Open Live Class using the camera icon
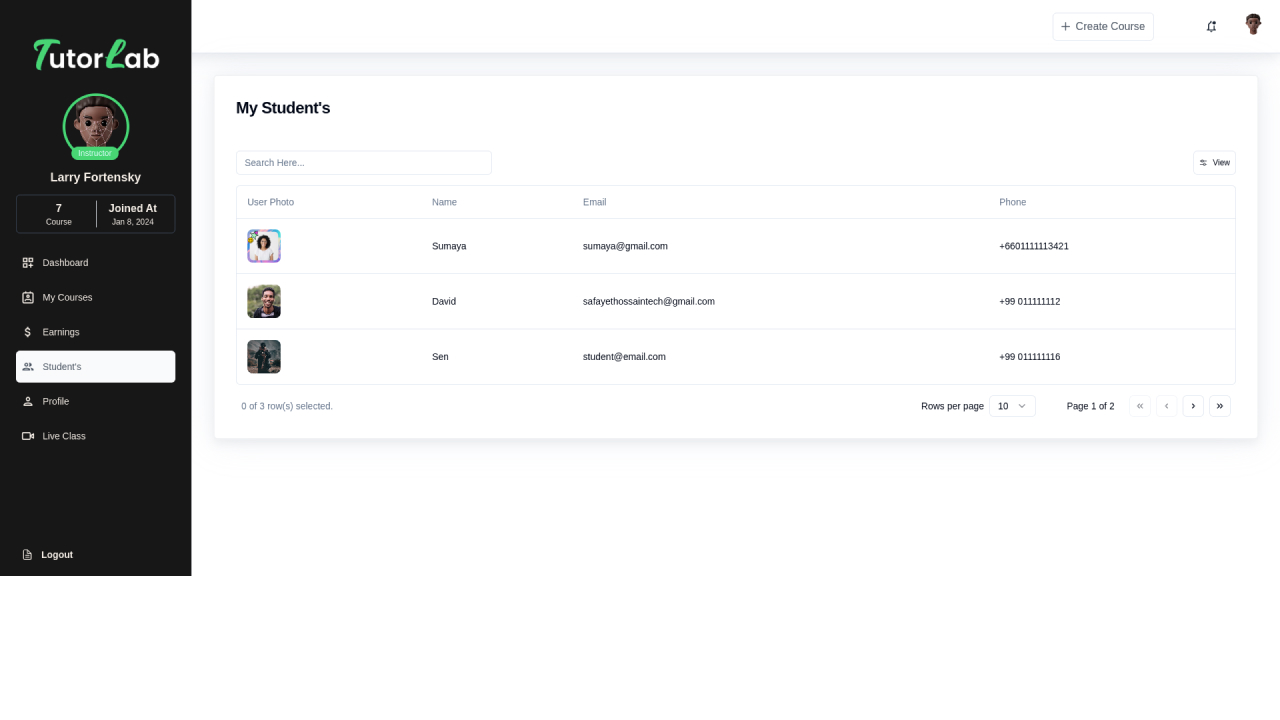This screenshot has height=720, width=1280. point(28,436)
